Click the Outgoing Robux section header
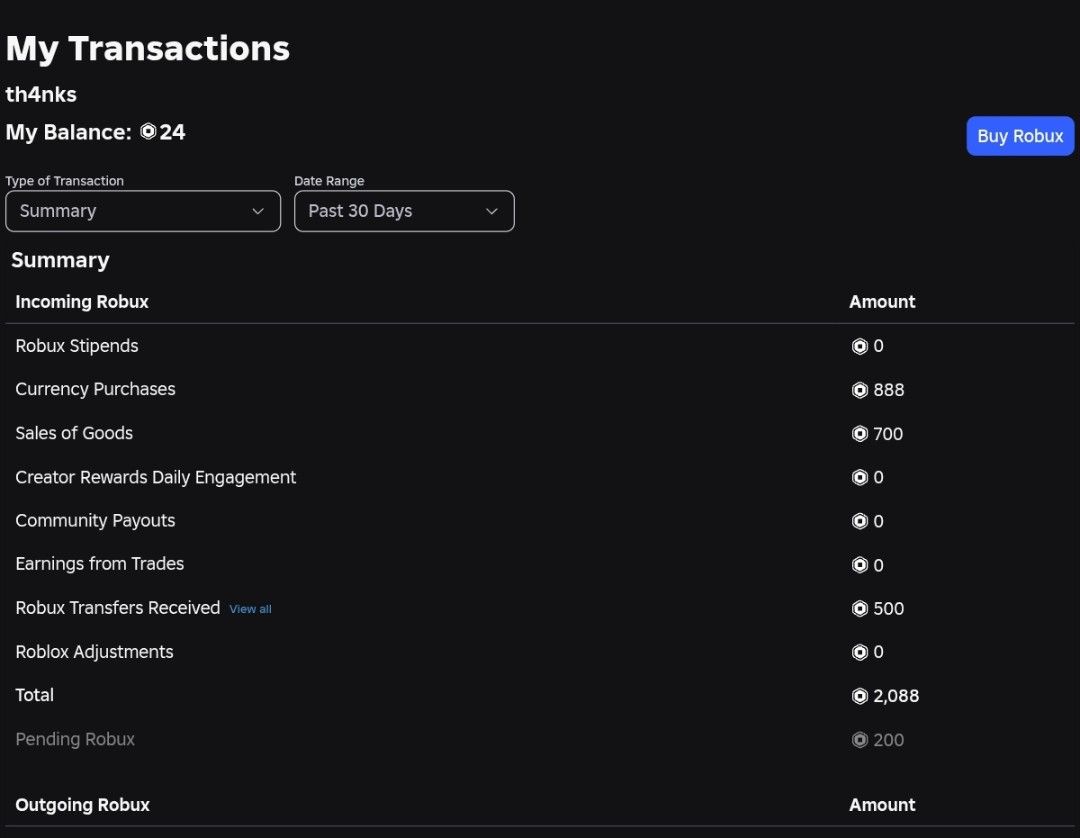The height and width of the screenshot is (838, 1080). pos(82,805)
